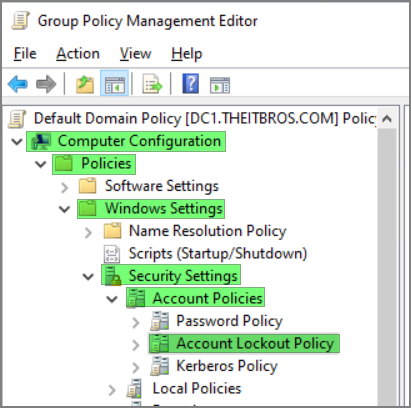Open the File menu

pos(25,53)
